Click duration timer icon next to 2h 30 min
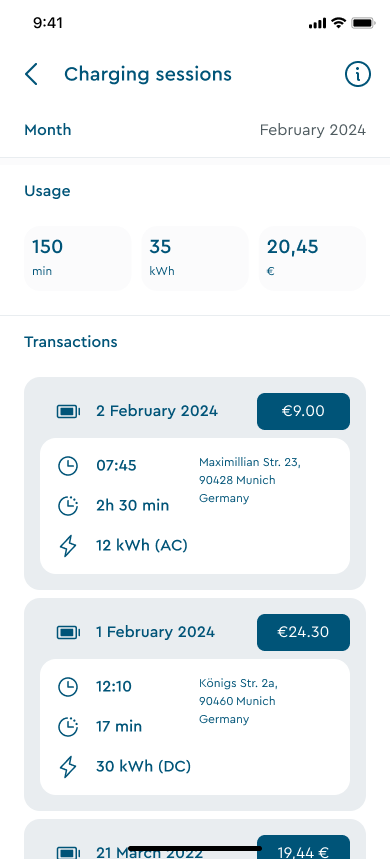This screenshot has width=390, height=859. 68,505
